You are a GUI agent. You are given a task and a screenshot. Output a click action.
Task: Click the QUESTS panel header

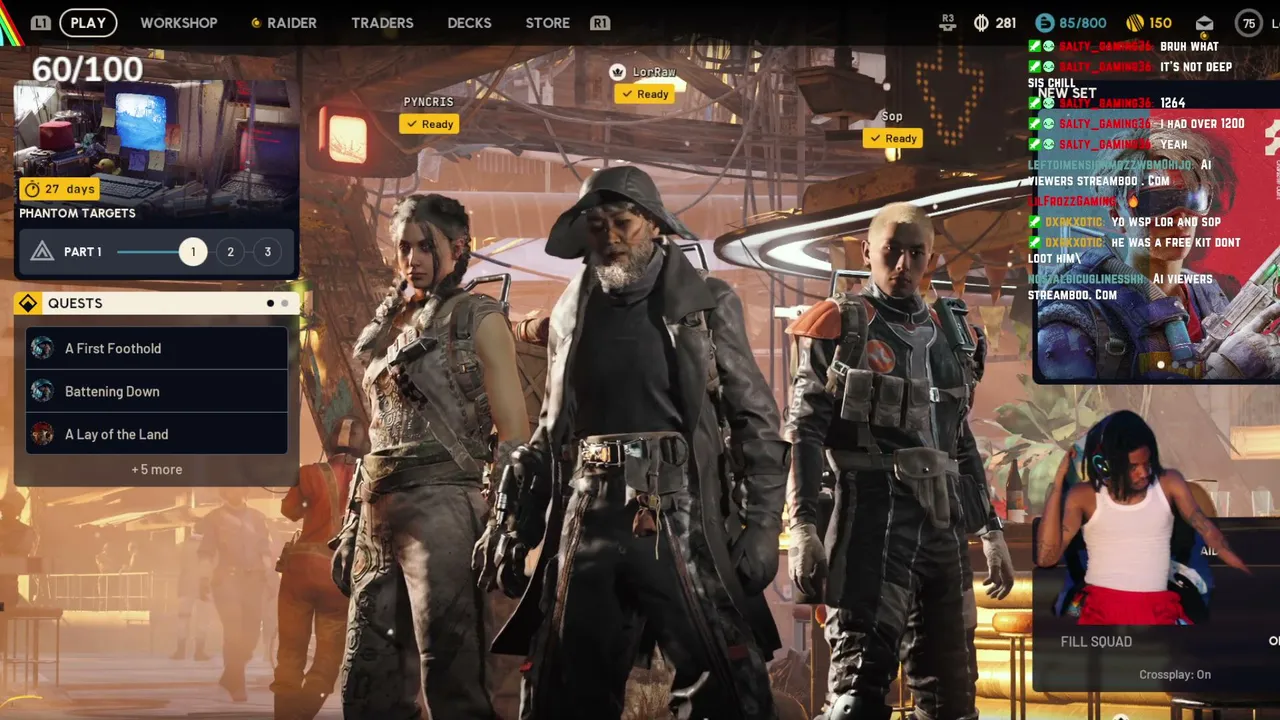click(x=157, y=303)
